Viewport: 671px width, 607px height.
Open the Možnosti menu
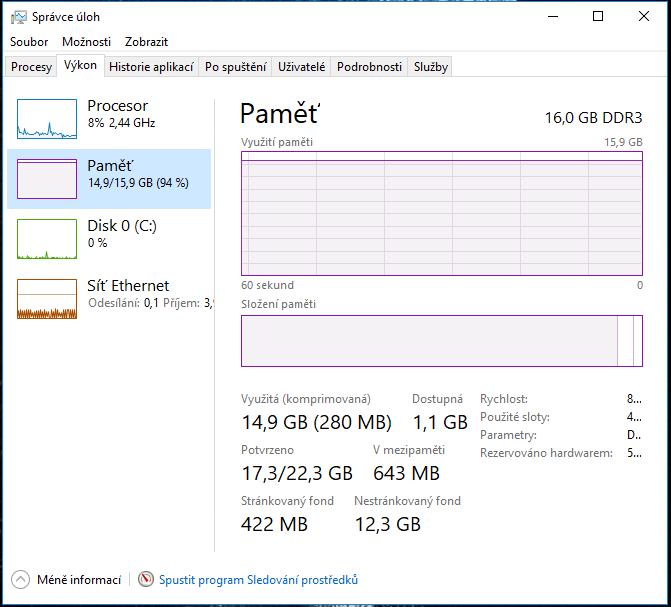86,42
